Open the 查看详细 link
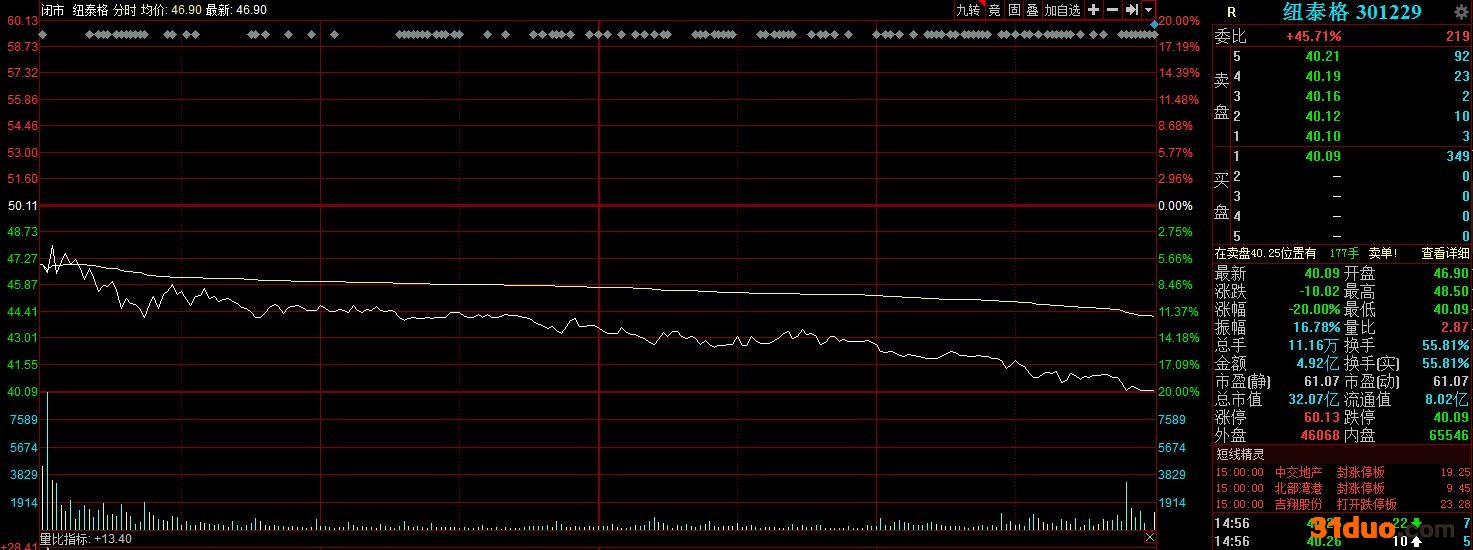 (x=1445, y=254)
